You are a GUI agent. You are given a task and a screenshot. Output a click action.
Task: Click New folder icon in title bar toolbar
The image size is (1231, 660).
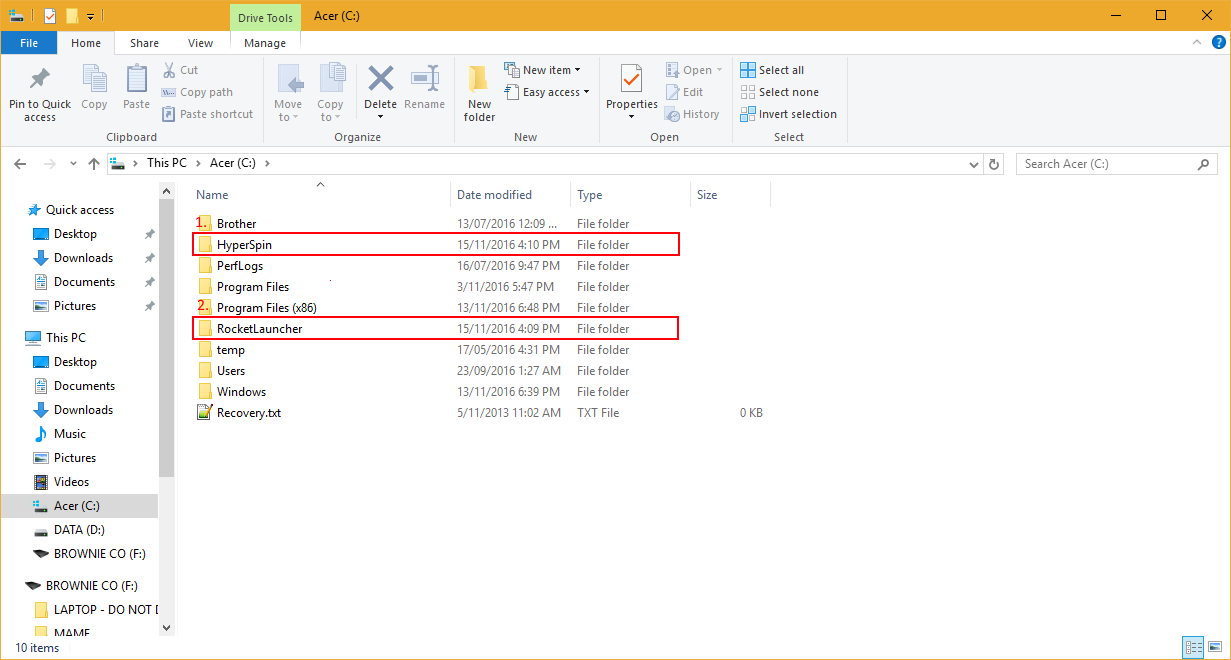coord(72,15)
